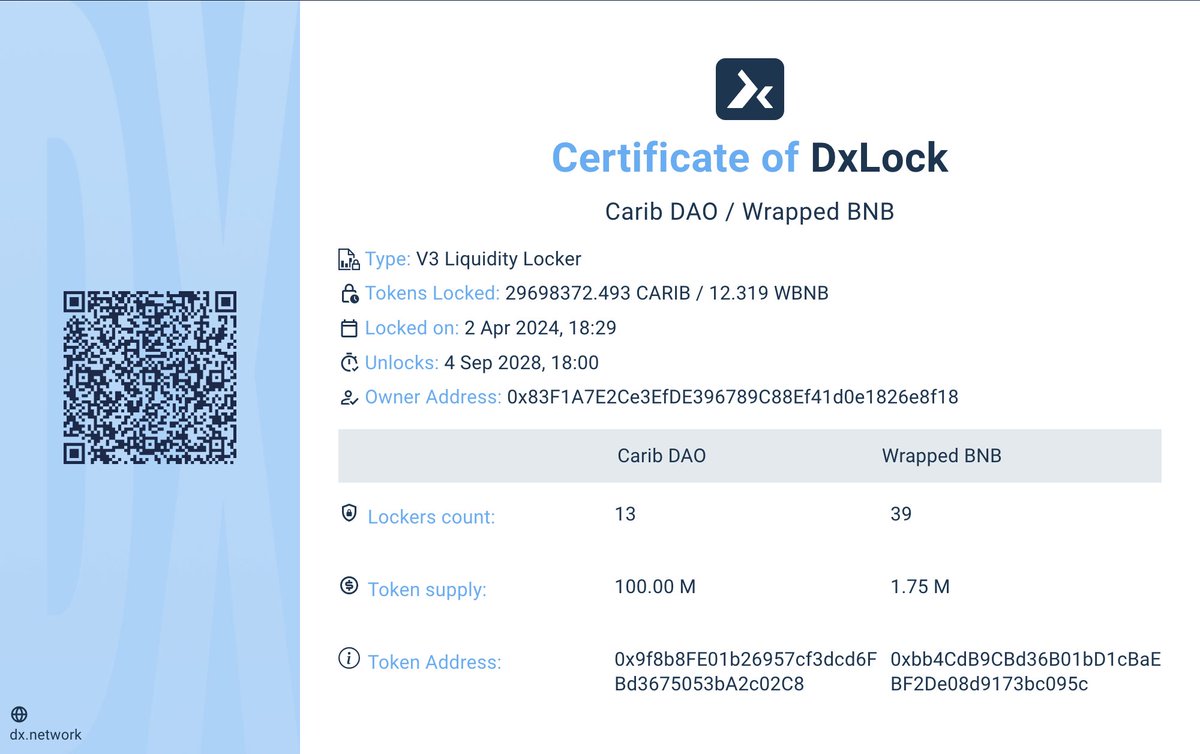1200x754 pixels.
Task: Click the Owner Address label
Action: click(433, 397)
